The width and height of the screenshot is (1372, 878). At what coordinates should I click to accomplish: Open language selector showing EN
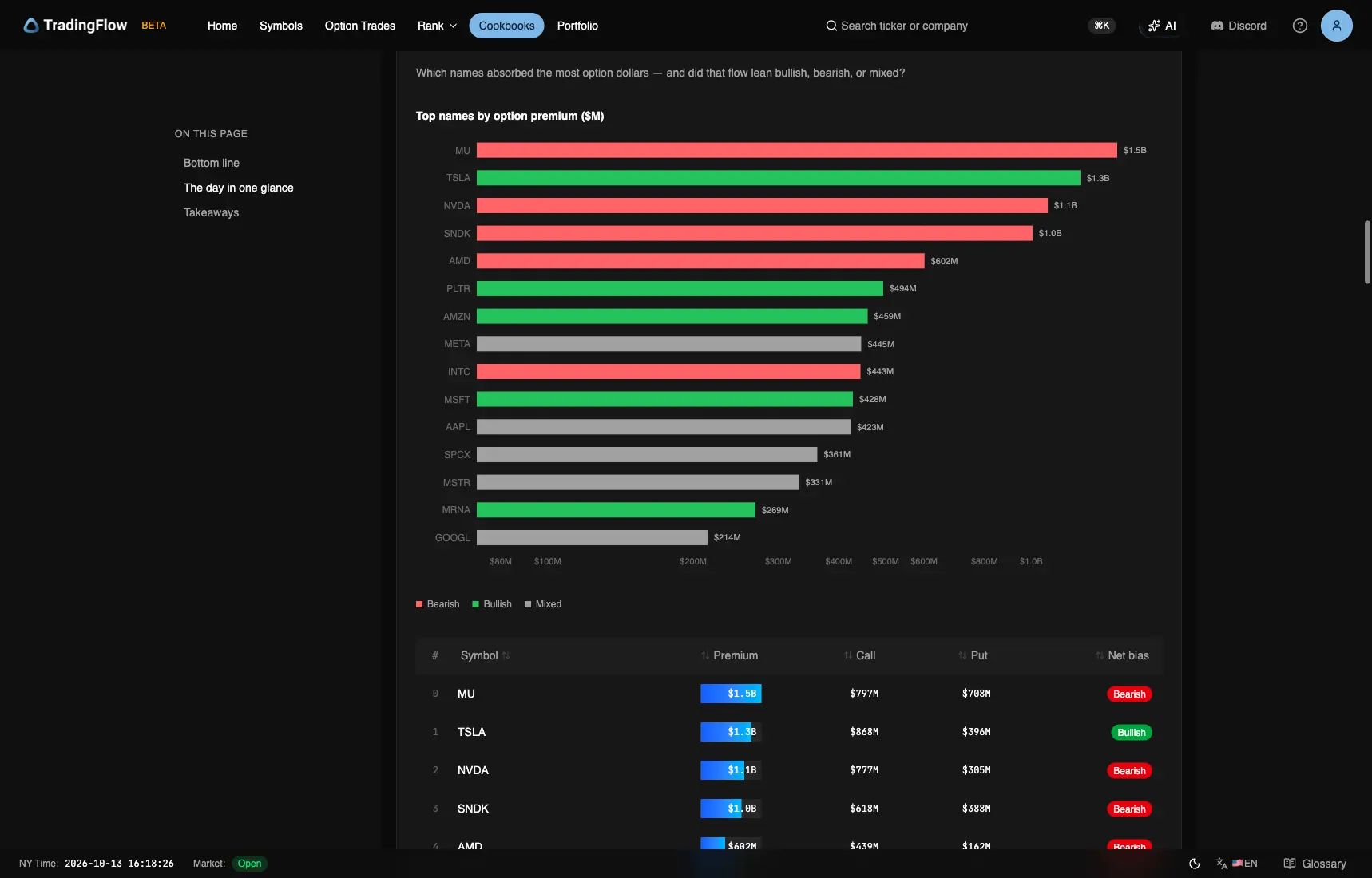point(1245,864)
